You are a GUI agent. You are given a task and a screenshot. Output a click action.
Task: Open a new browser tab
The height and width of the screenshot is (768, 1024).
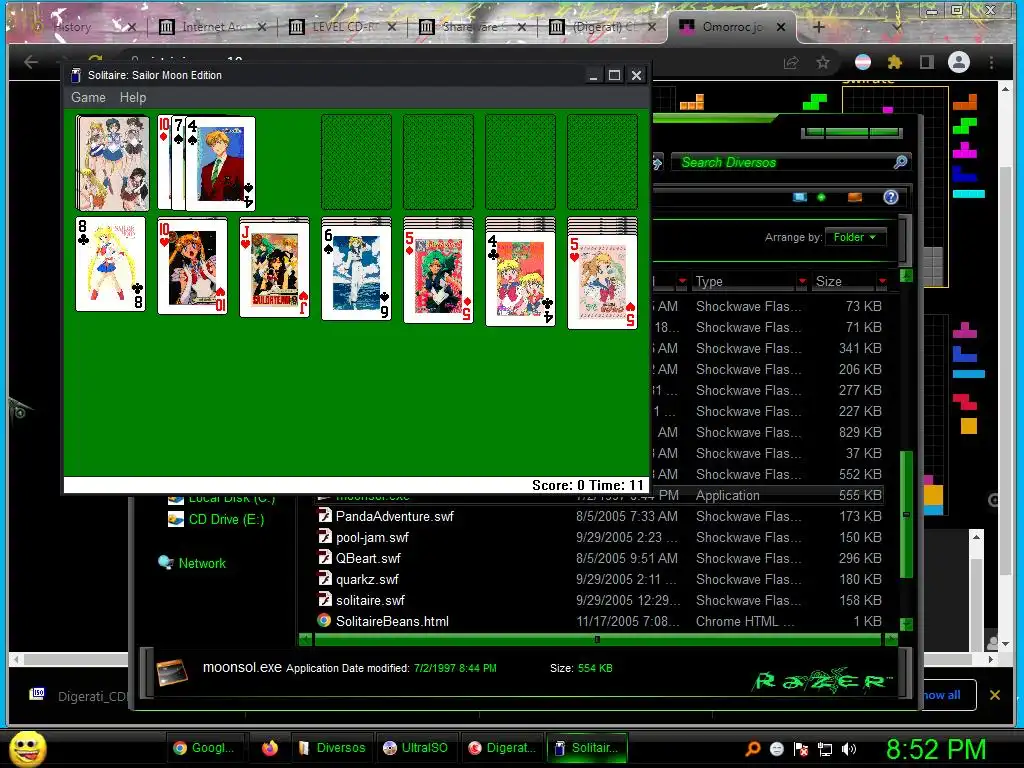click(x=819, y=27)
